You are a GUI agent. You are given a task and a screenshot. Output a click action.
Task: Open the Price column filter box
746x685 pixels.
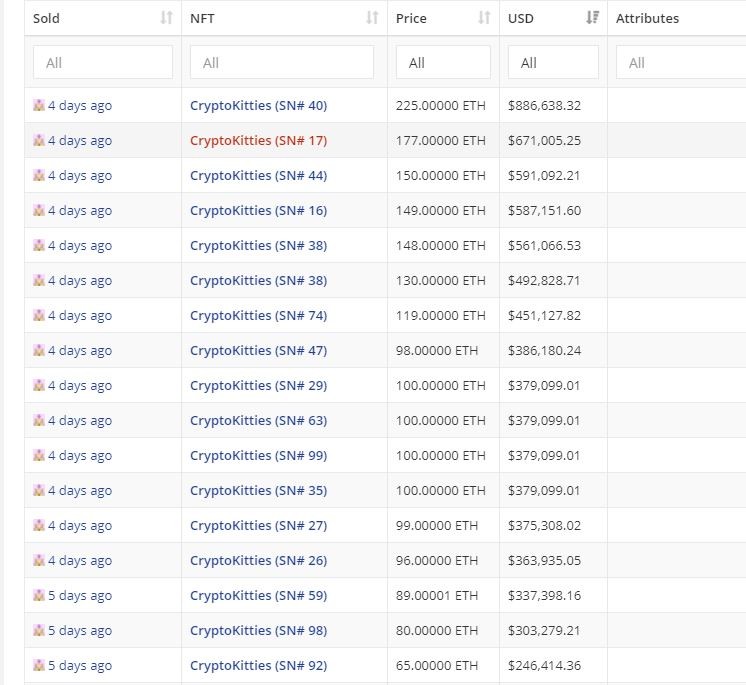443,62
